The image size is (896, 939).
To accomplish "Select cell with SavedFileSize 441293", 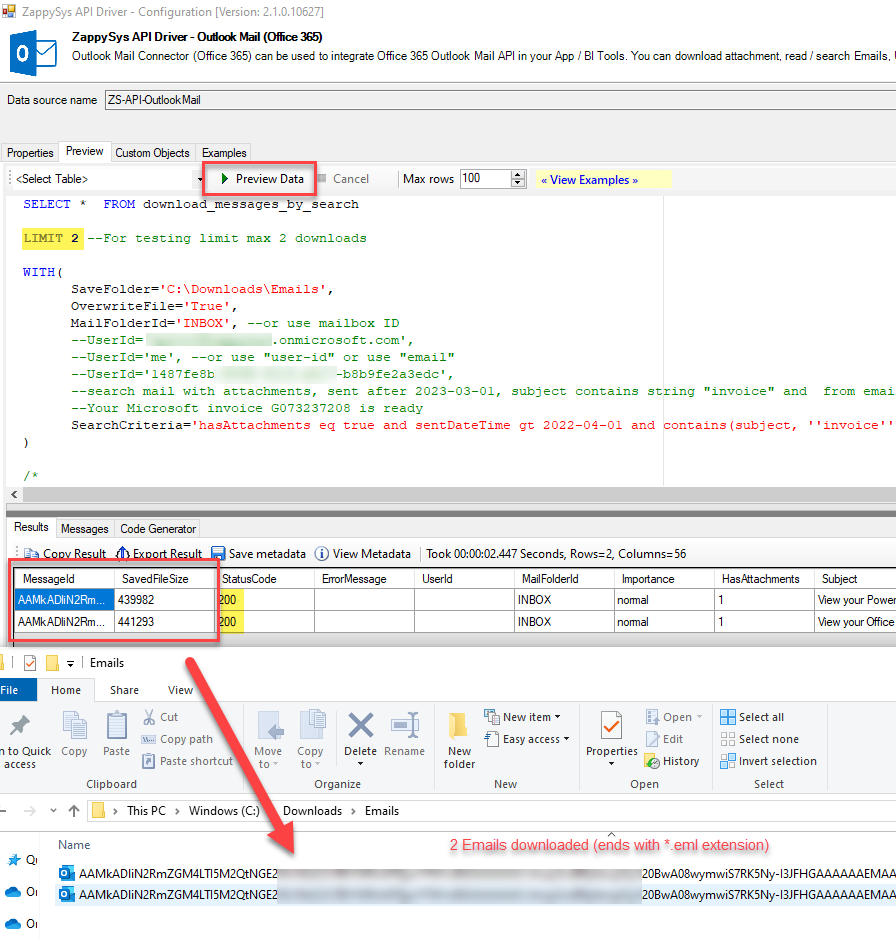I will 165,622.
